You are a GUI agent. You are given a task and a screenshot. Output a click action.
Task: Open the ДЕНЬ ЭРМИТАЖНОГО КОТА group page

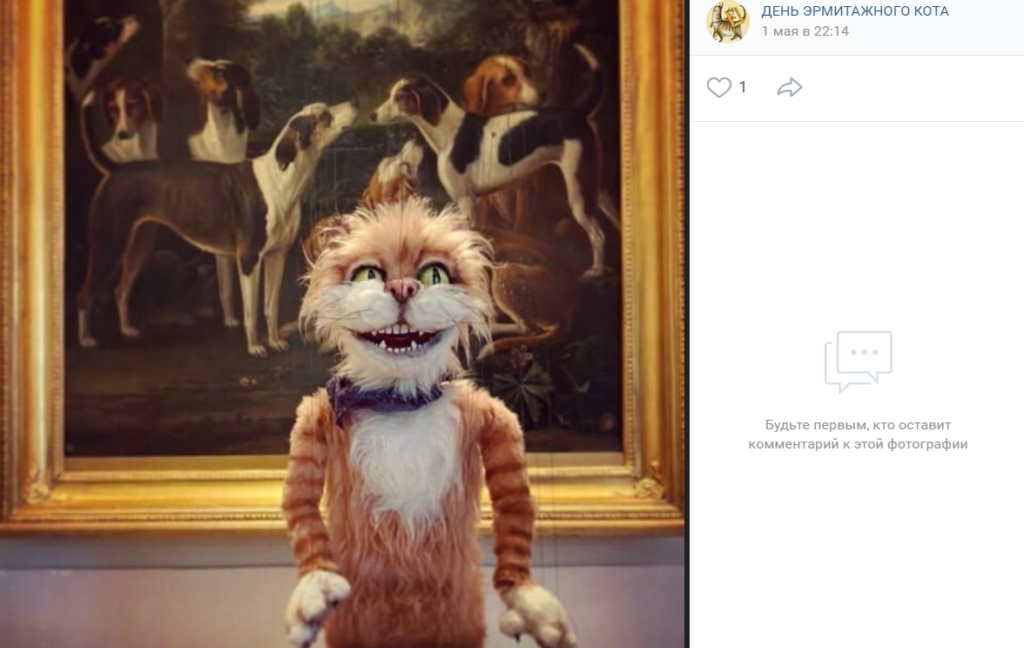855,12
